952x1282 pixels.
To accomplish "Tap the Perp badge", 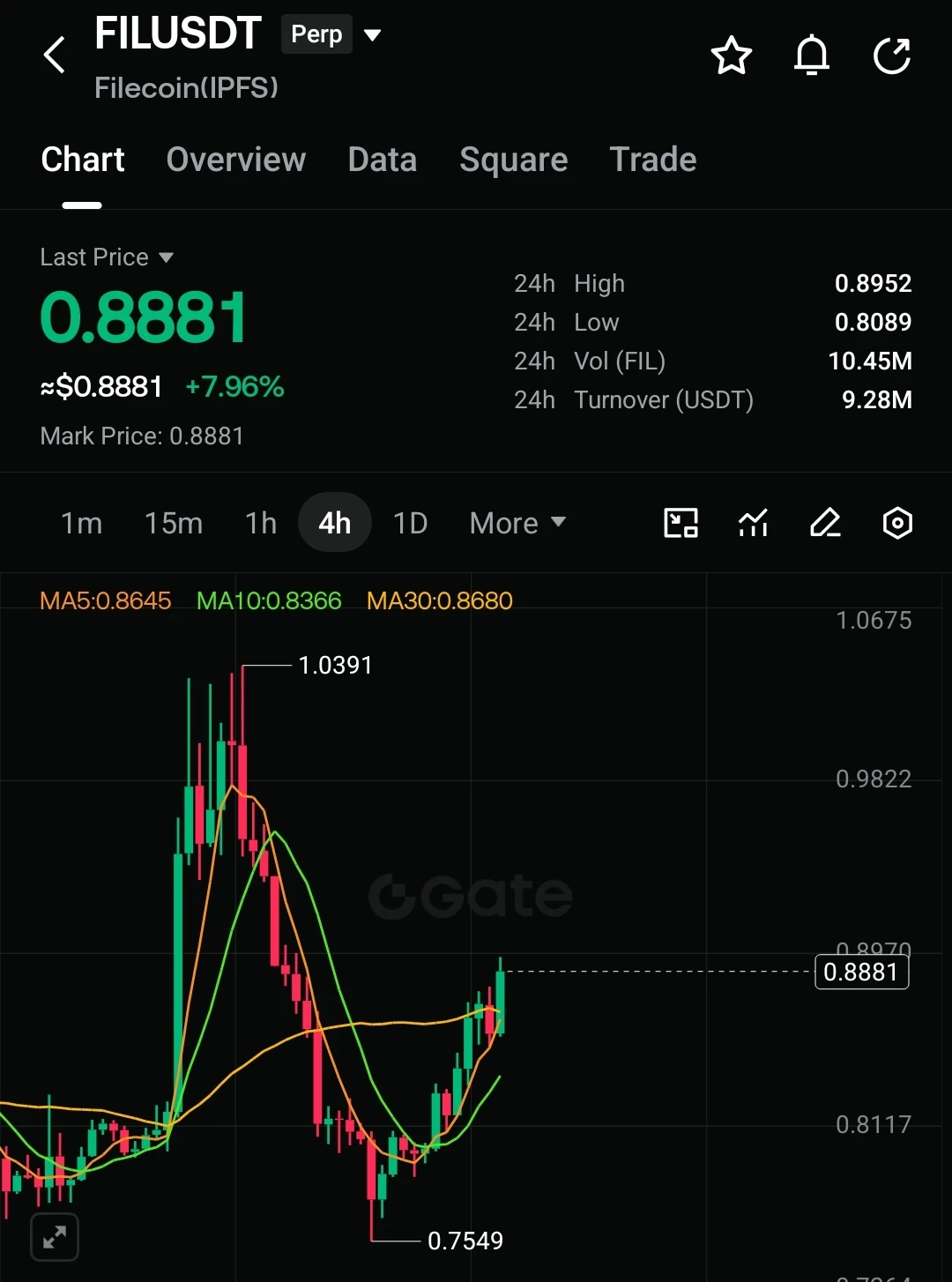I will point(316,34).
